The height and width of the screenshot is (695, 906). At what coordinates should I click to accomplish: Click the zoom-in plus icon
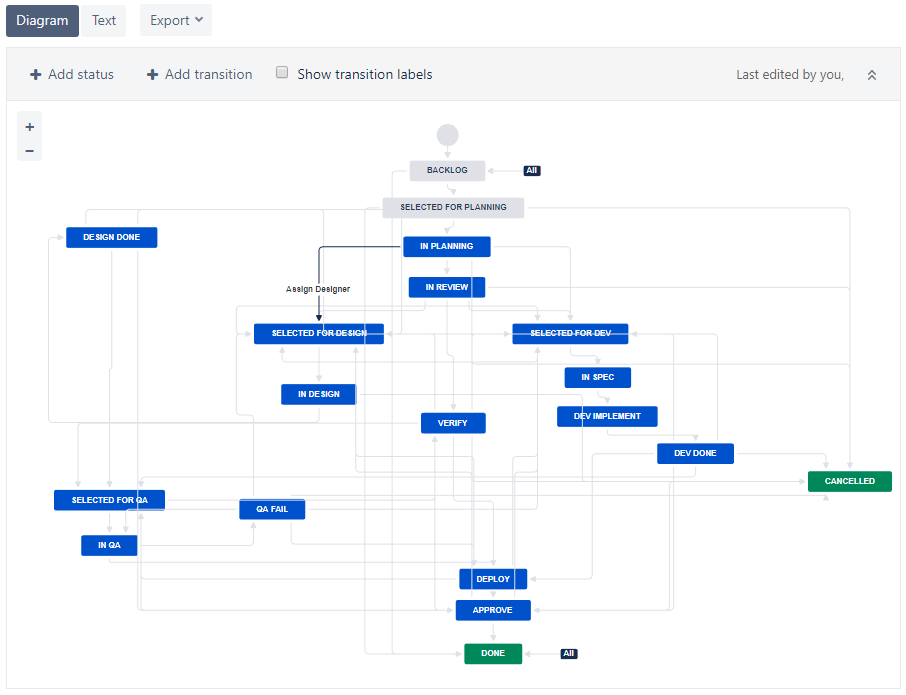pos(29,126)
